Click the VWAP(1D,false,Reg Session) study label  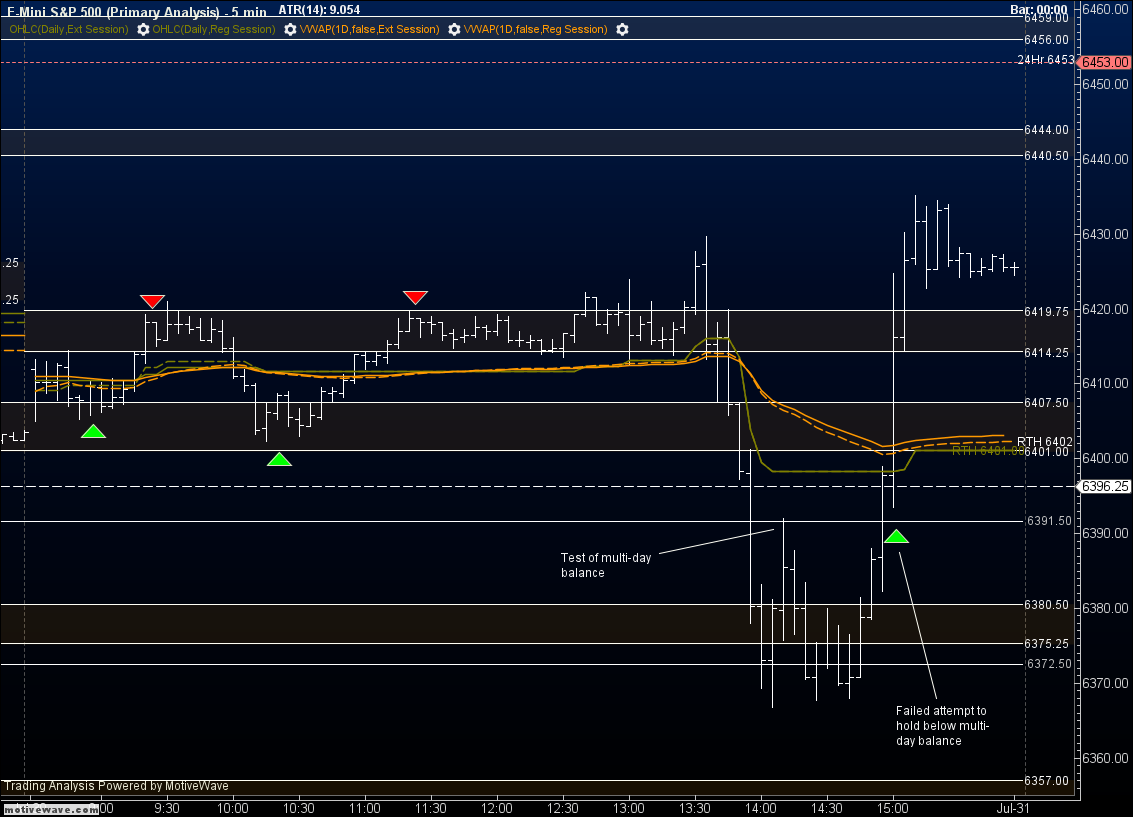click(535, 30)
